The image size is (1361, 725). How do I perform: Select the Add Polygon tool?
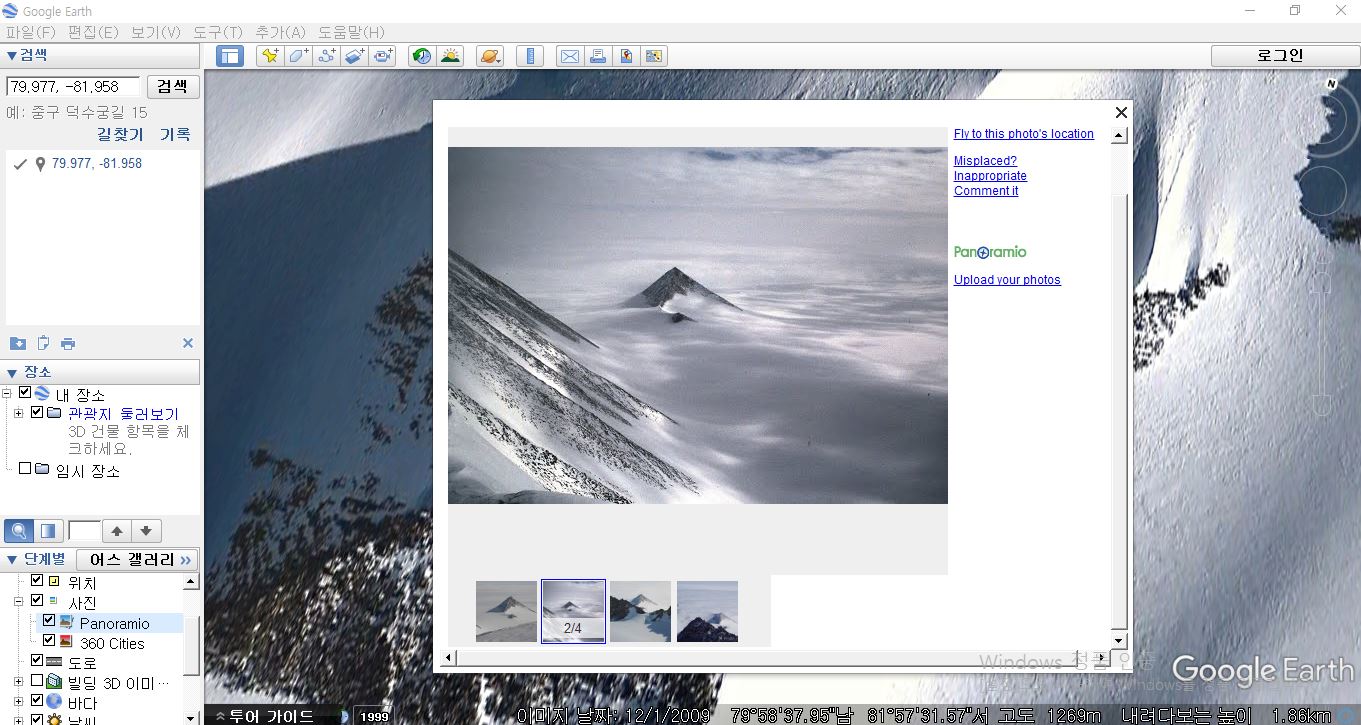click(x=298, y=56)
